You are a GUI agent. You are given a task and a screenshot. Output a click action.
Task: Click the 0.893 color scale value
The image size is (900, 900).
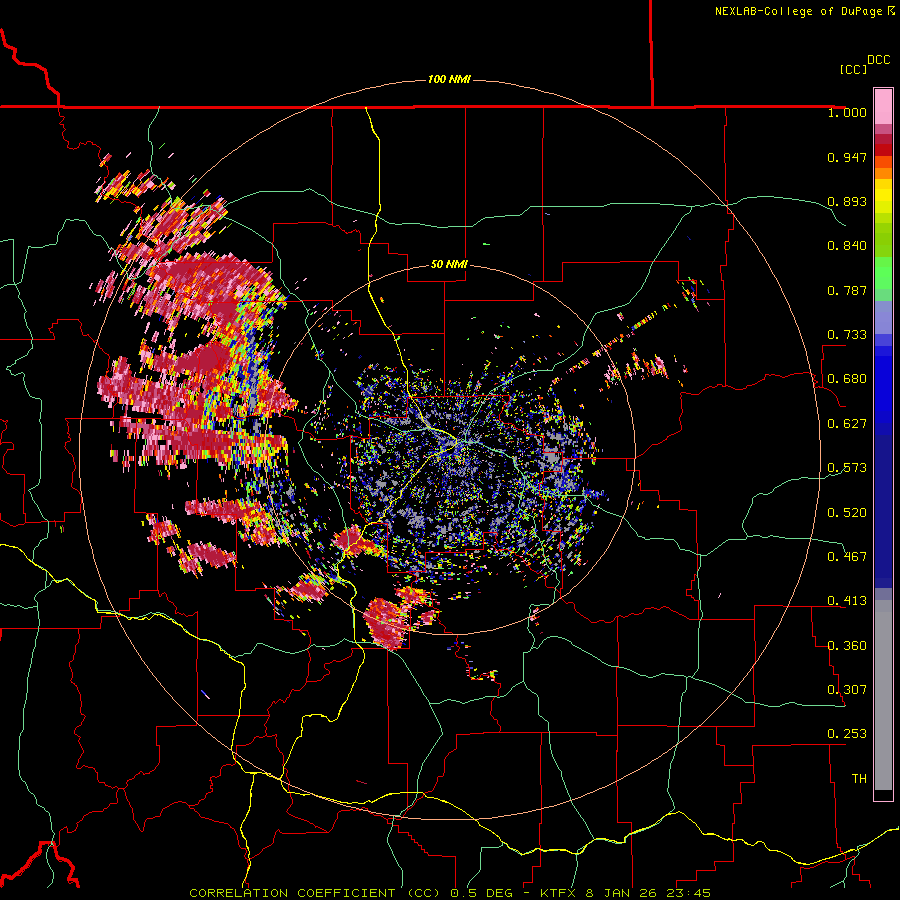[847, 201]
